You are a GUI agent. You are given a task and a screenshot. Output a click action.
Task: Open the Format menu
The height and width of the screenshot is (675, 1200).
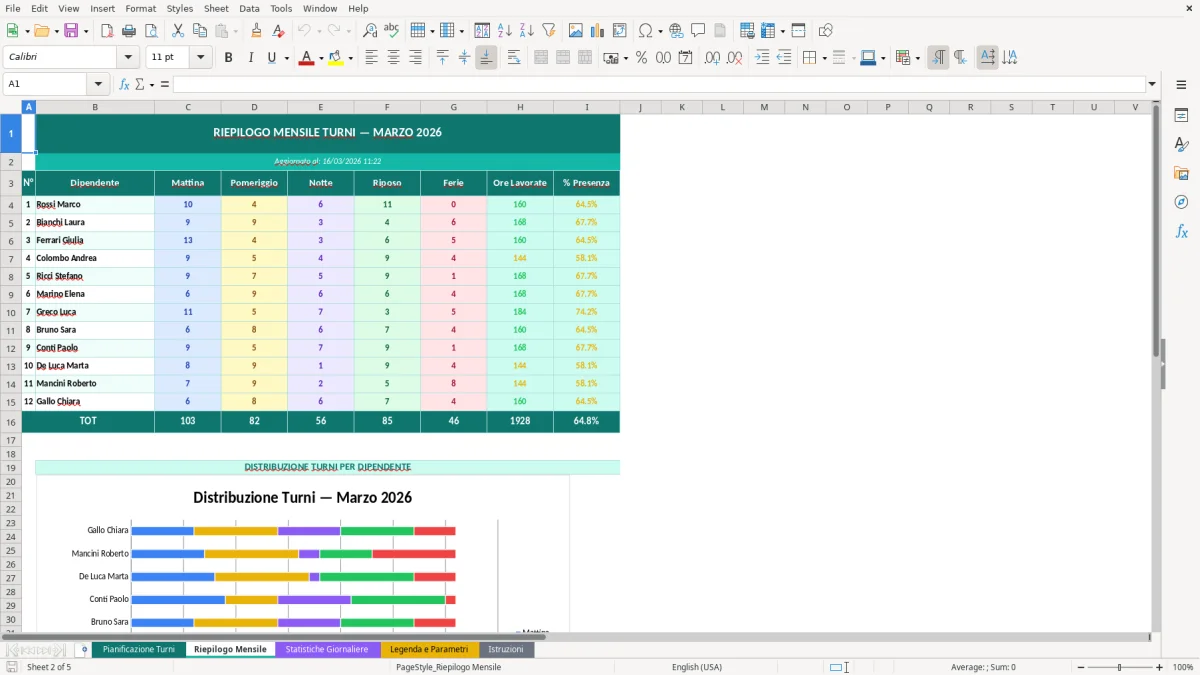coord(140,8)
